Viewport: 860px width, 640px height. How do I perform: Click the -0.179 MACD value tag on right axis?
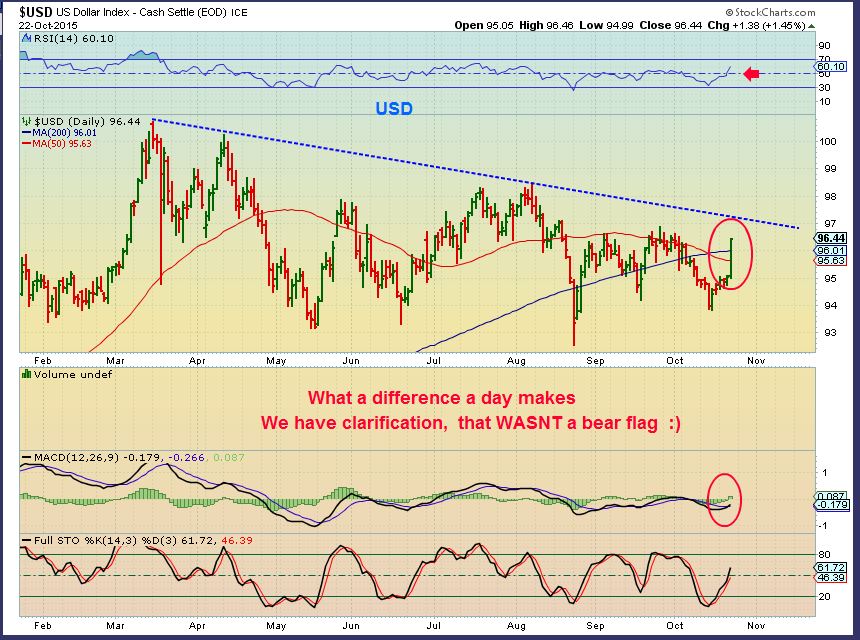point(832,505)
